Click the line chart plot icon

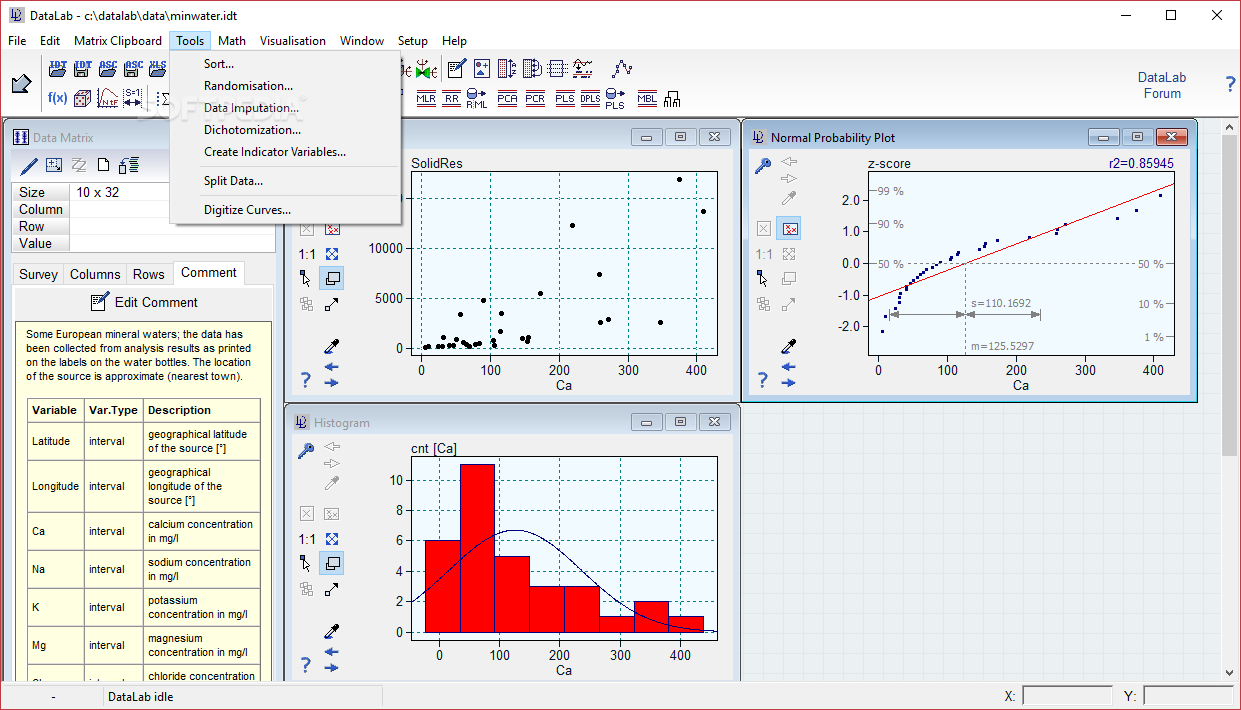(x=623, y=69)
